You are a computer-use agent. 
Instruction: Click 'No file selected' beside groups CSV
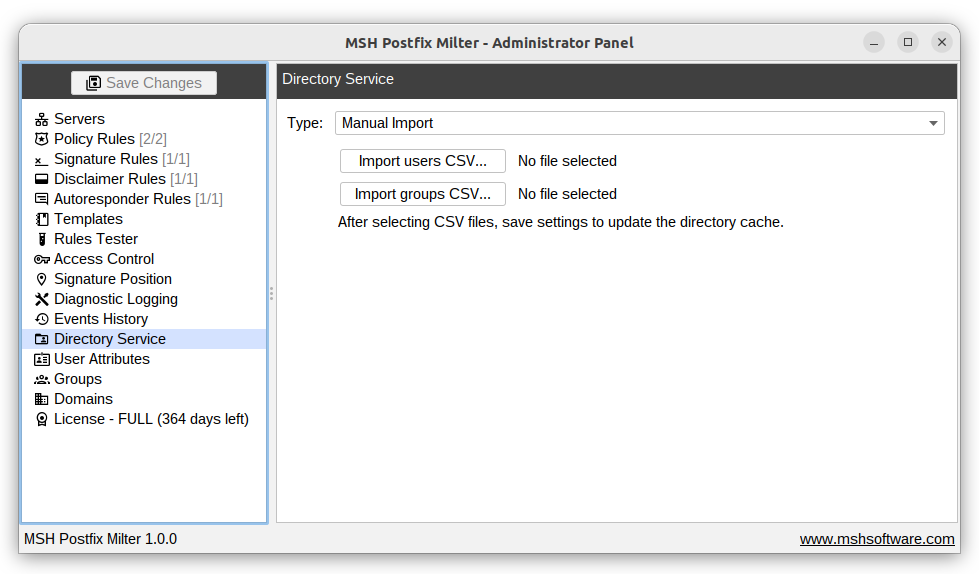[567, 194]
